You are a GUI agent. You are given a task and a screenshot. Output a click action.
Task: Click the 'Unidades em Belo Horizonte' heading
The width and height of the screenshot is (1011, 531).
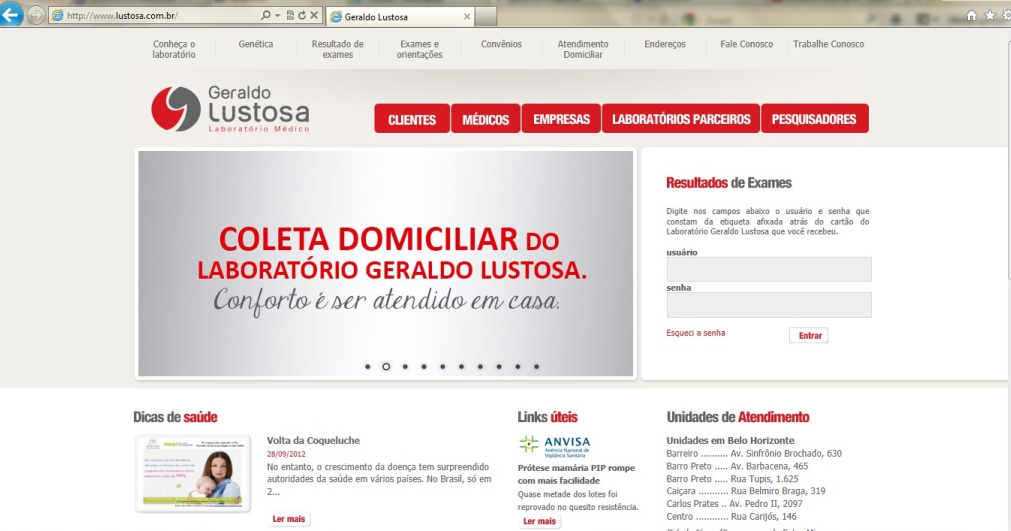tap(731, 441)
